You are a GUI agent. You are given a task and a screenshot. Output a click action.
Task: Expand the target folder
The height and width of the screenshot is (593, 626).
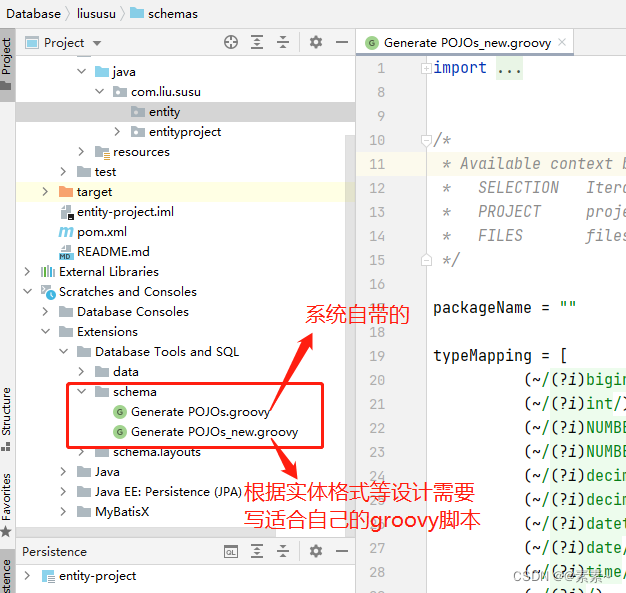point(45,191)
